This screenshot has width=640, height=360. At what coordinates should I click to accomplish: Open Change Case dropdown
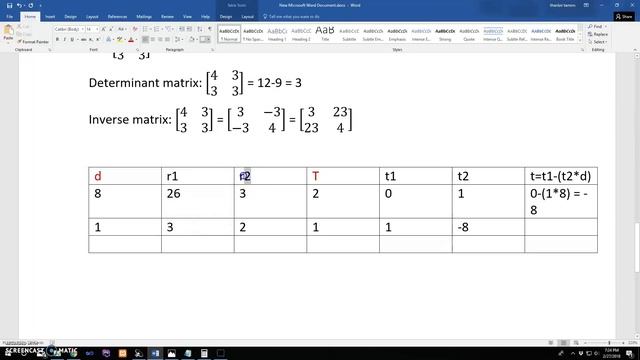point(121,29)
